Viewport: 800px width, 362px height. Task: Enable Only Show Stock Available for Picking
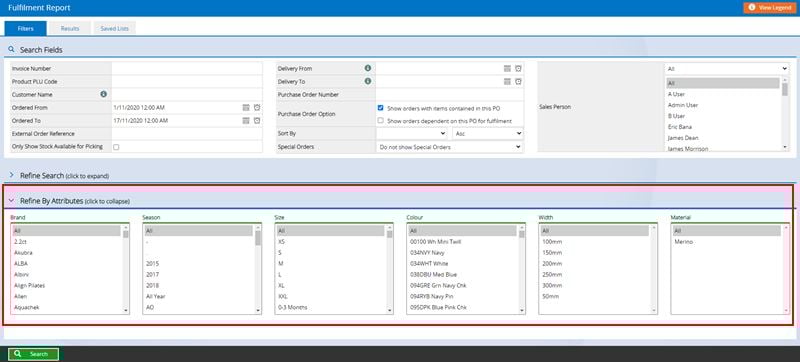tap(116, 147)
